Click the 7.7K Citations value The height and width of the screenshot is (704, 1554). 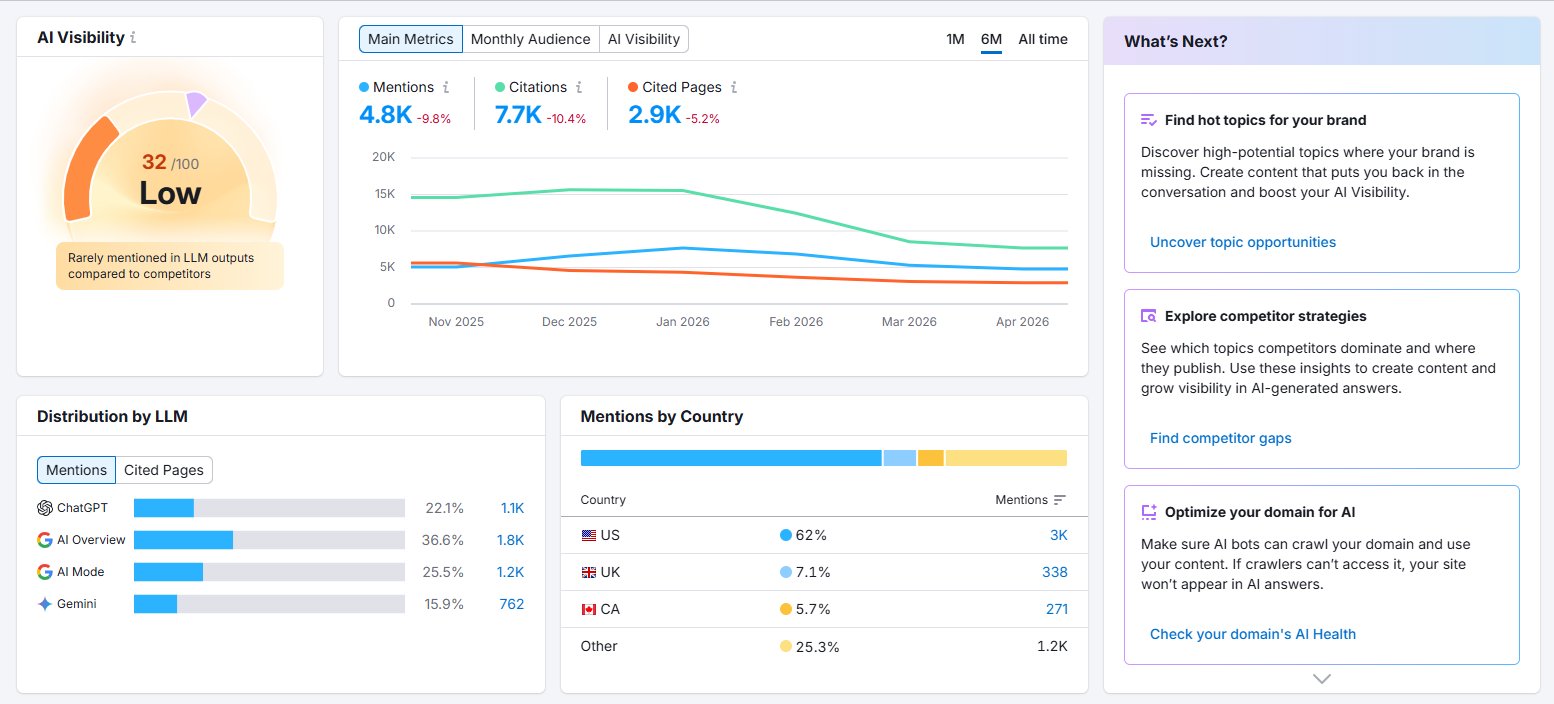click(518, 115)
